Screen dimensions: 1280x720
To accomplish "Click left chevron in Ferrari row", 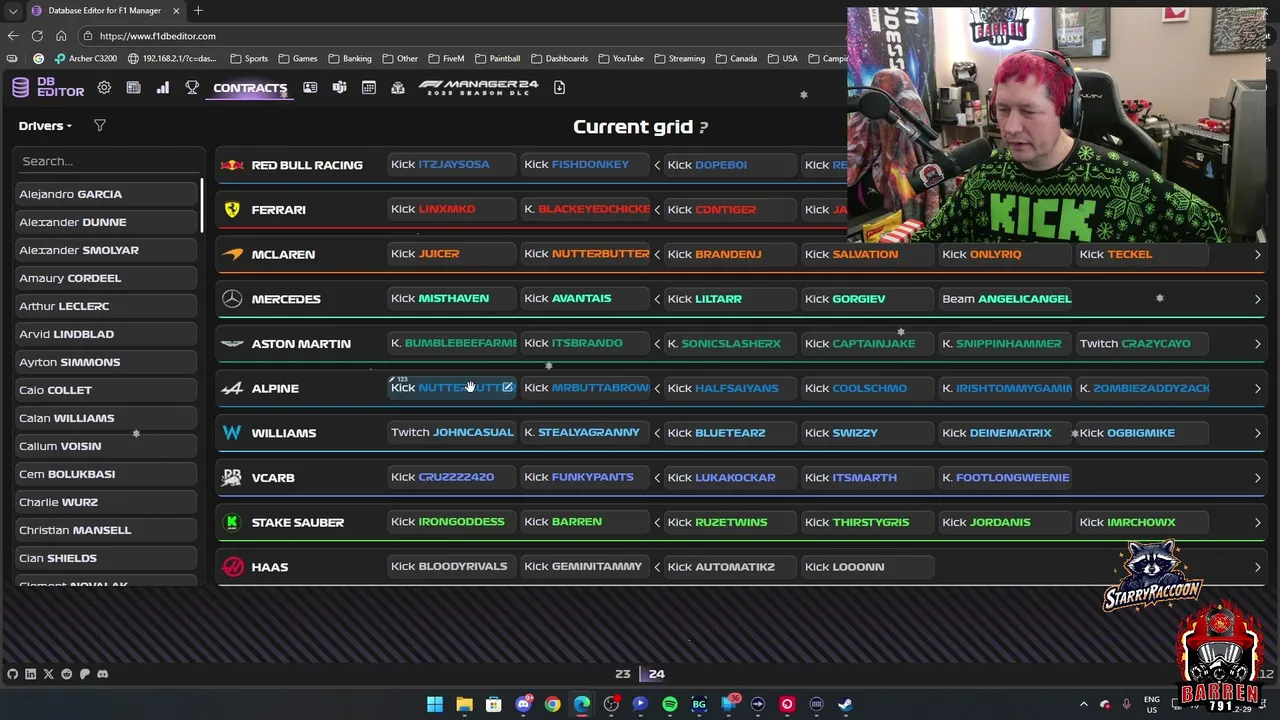I will coord(657,209).
